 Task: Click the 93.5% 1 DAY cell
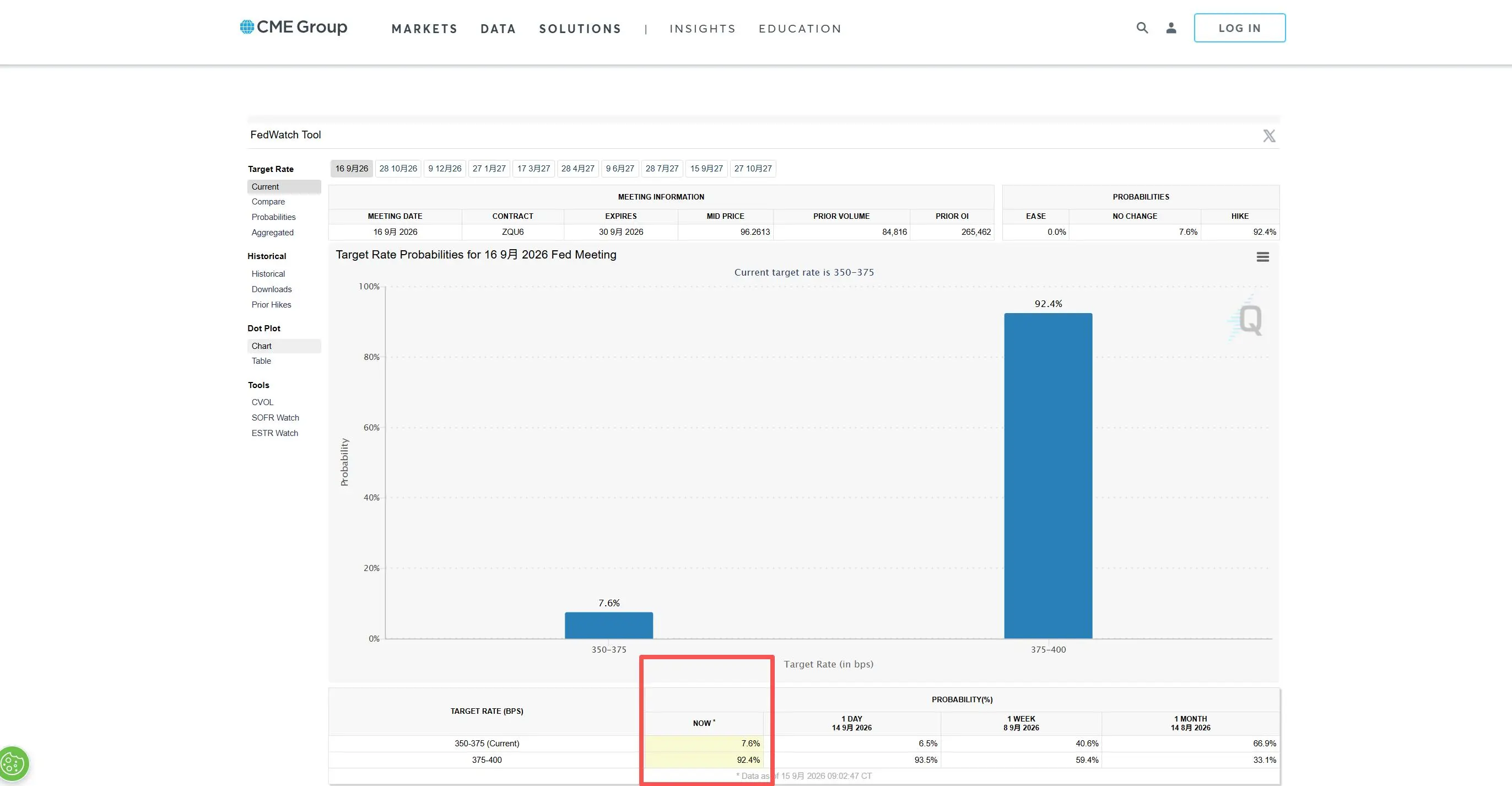click(852, 760)
